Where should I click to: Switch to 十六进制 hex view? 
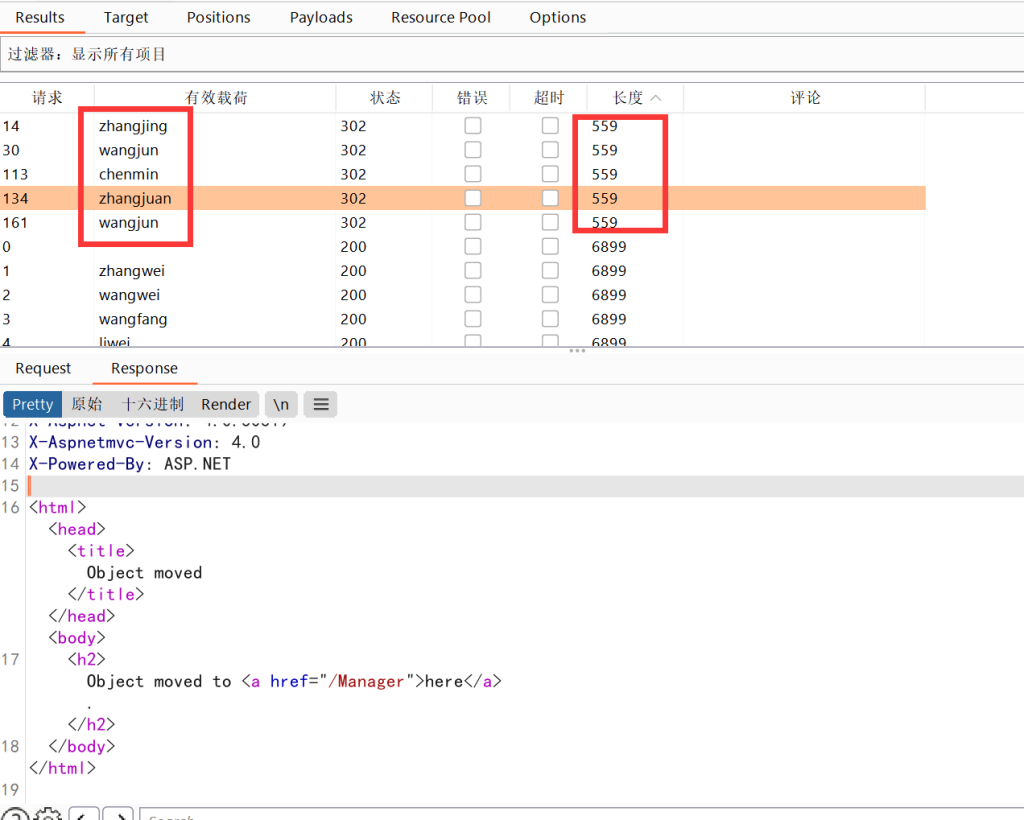pyautogui.click(x=152, y=404)
